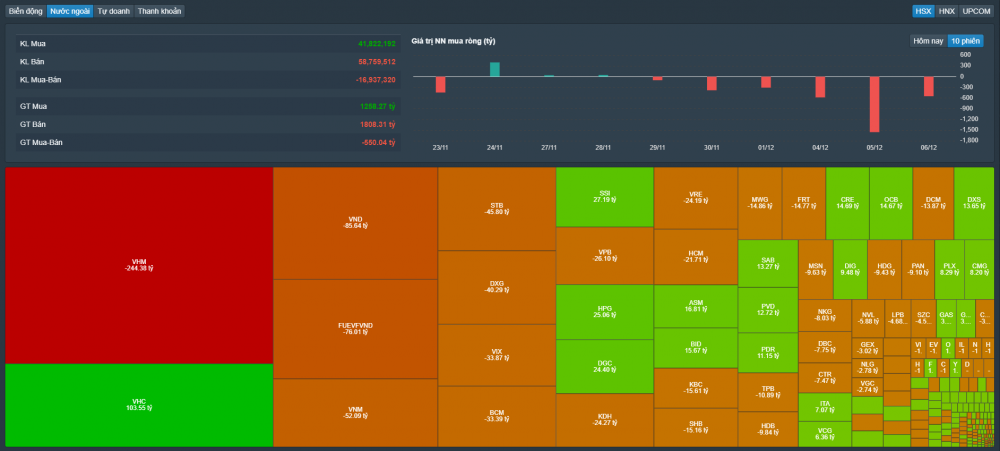The image size is (1000, 451).
Task: Click the DIG green tile
Action: (x=850, y=269)
